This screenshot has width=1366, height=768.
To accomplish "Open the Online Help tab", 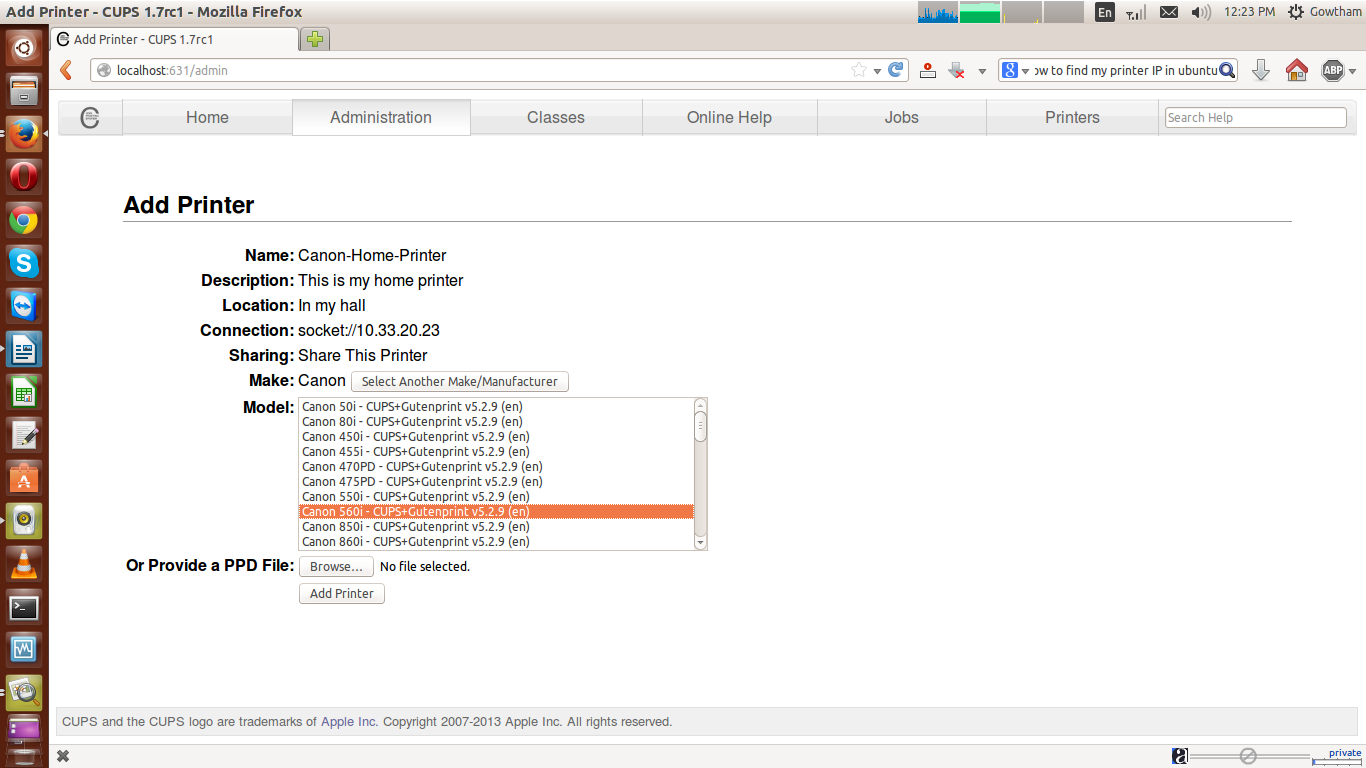I will (729, 117).
